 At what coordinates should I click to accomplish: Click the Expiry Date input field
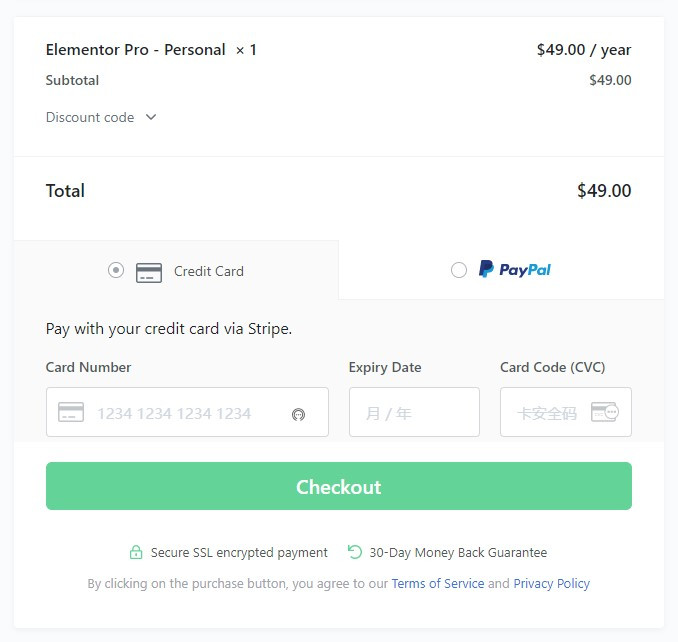point(414,413)
